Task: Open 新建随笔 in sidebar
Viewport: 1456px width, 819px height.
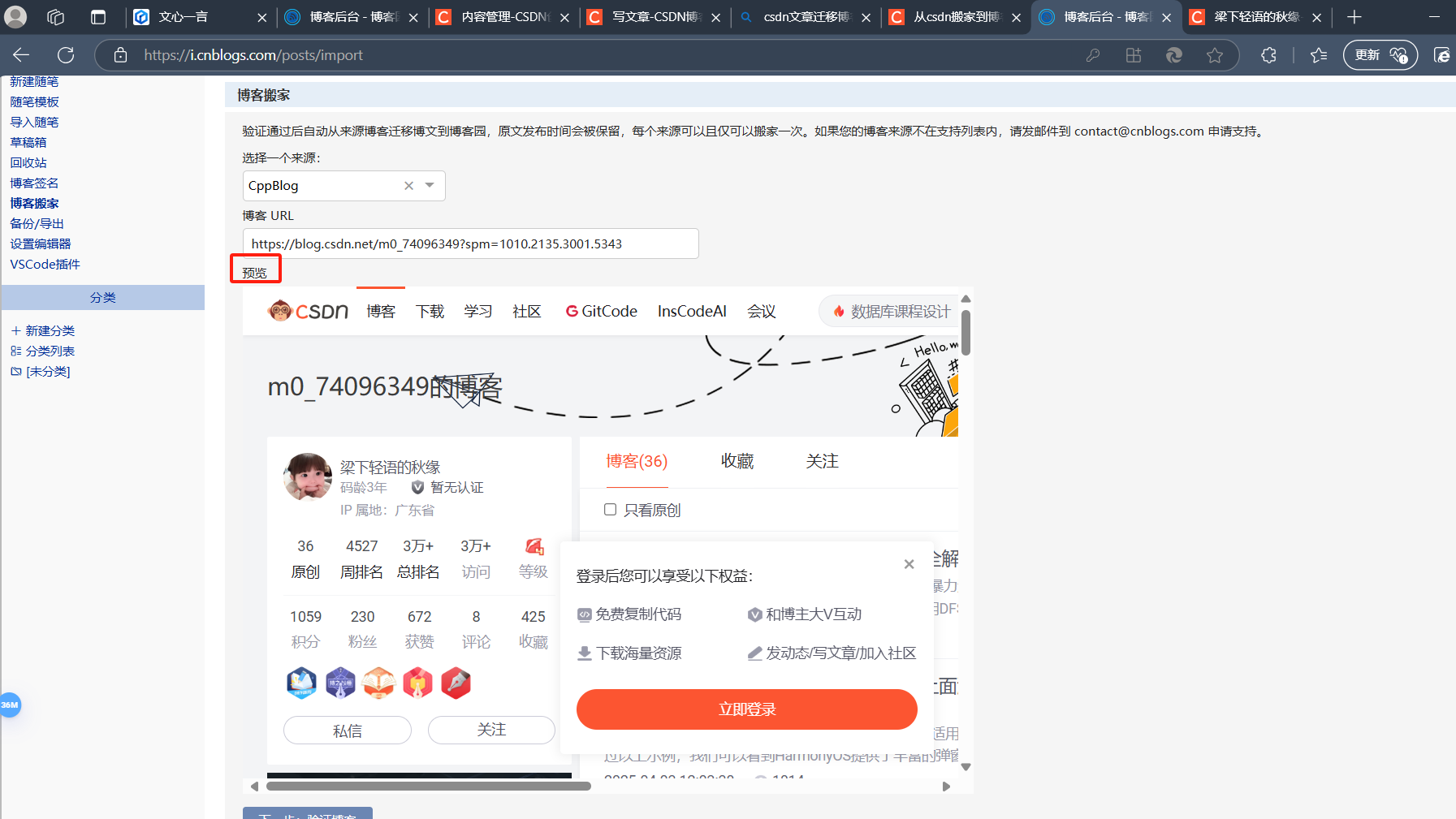Action: click(34, 81)
